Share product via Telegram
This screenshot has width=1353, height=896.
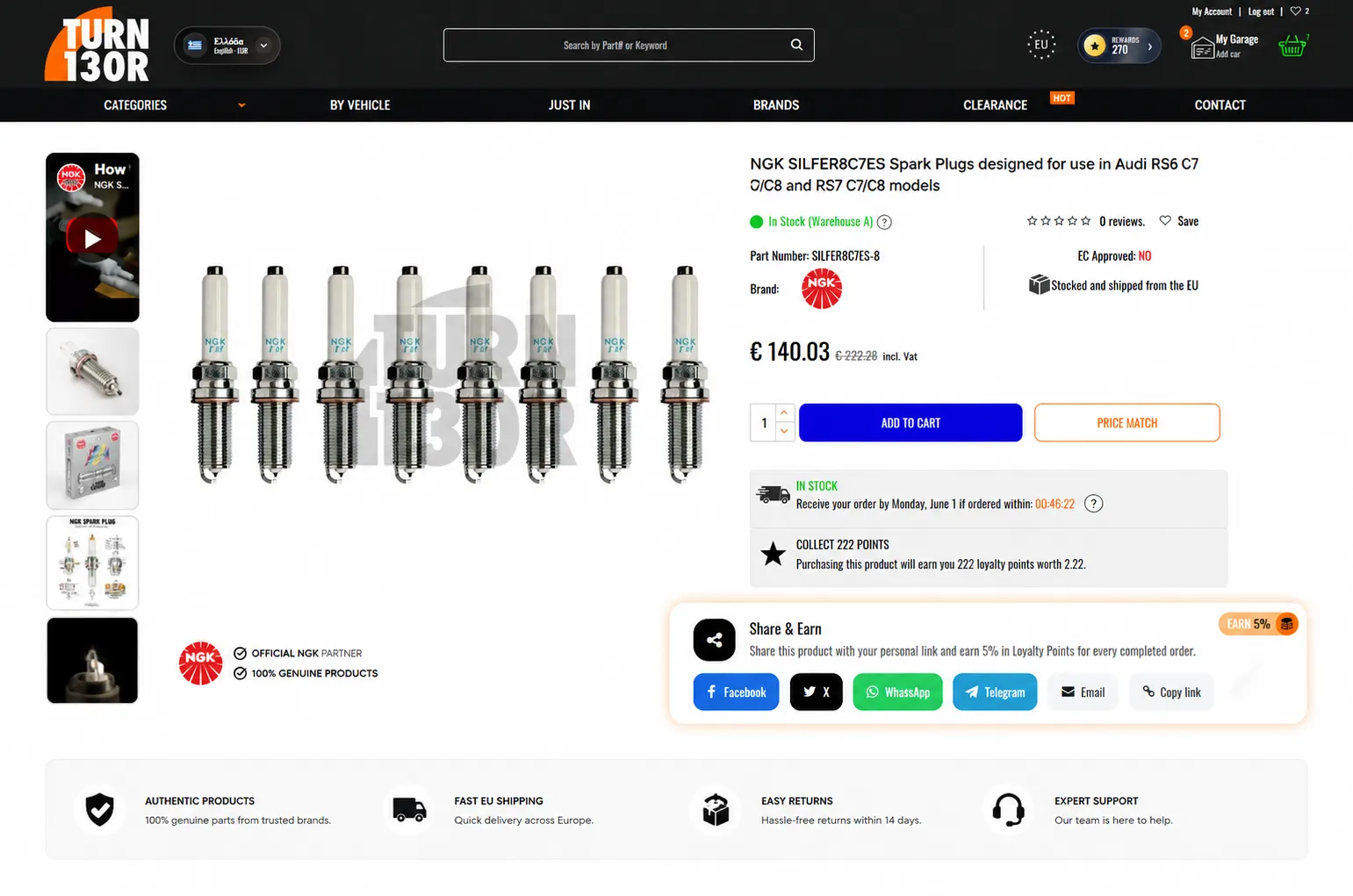click(x=995, y=692)
